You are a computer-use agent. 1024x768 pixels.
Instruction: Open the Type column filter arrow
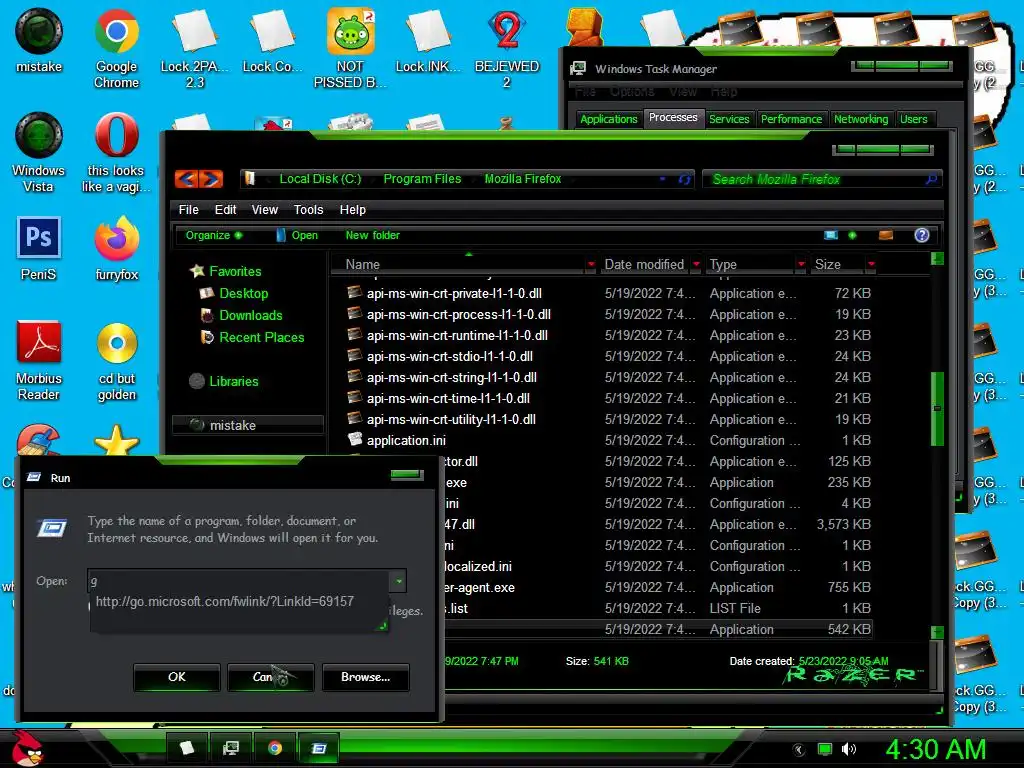click(801, 264)
